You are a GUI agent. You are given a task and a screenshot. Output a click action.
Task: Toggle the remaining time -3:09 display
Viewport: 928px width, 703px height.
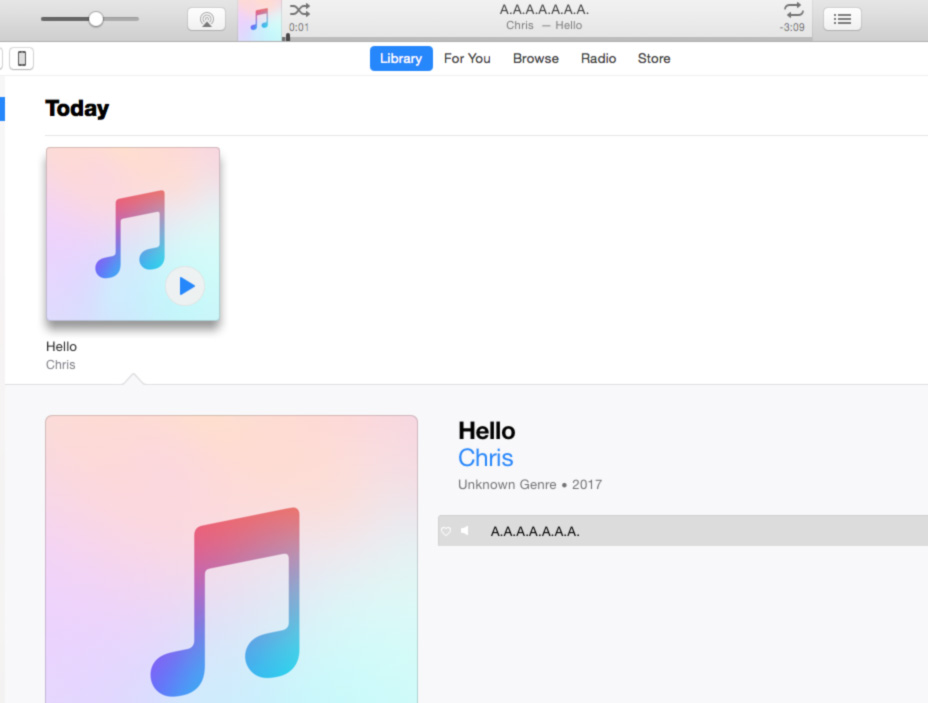tap(792, 27)
